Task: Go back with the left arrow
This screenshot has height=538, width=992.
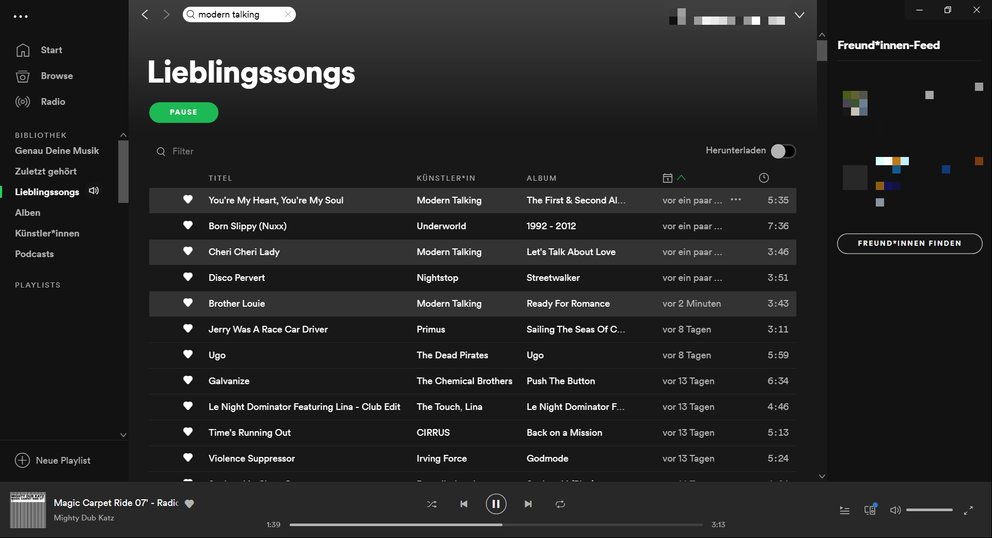Action: click(x=145, y=14)
